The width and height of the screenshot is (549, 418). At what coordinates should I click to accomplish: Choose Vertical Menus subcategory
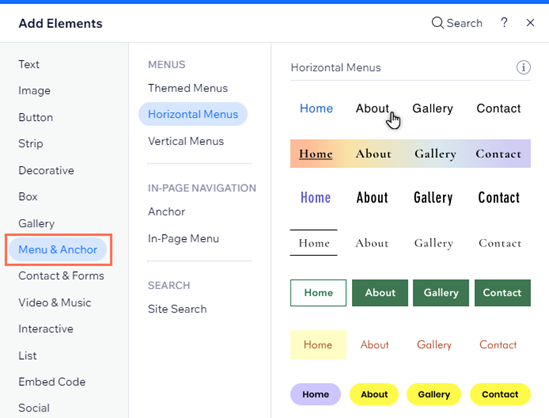click(186, 141)
